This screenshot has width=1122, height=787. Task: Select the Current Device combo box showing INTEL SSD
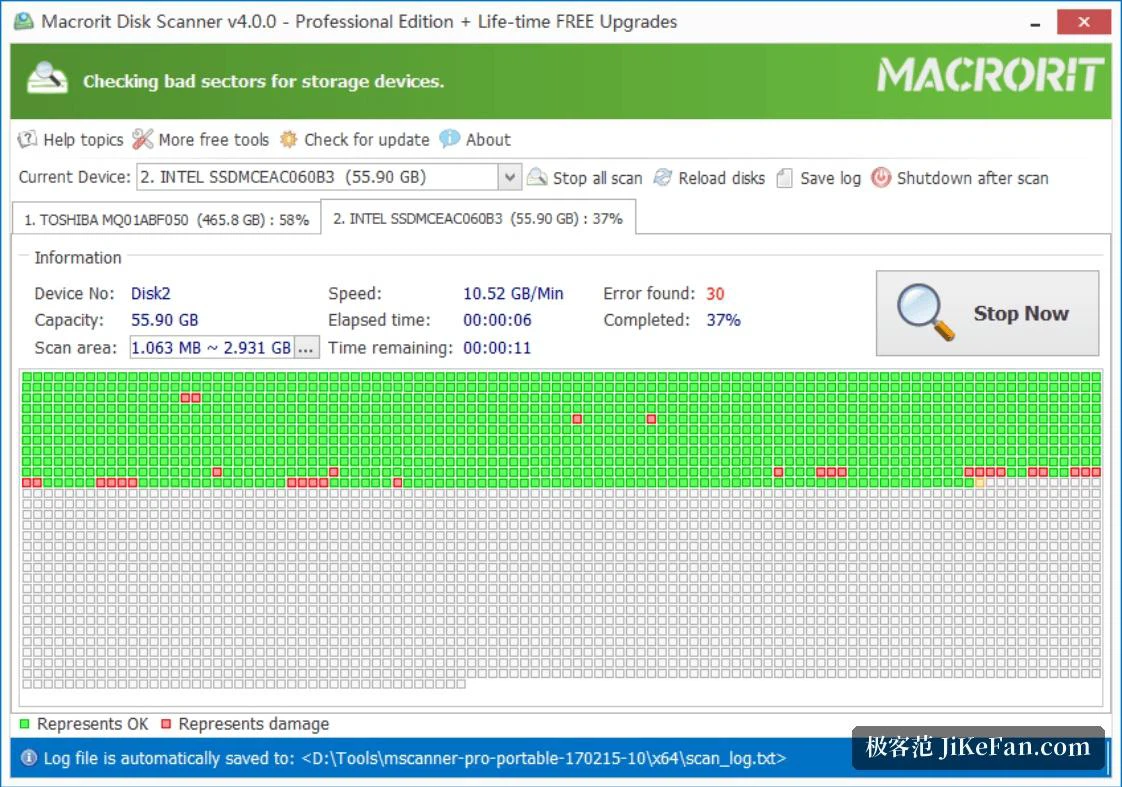[328, 177]
